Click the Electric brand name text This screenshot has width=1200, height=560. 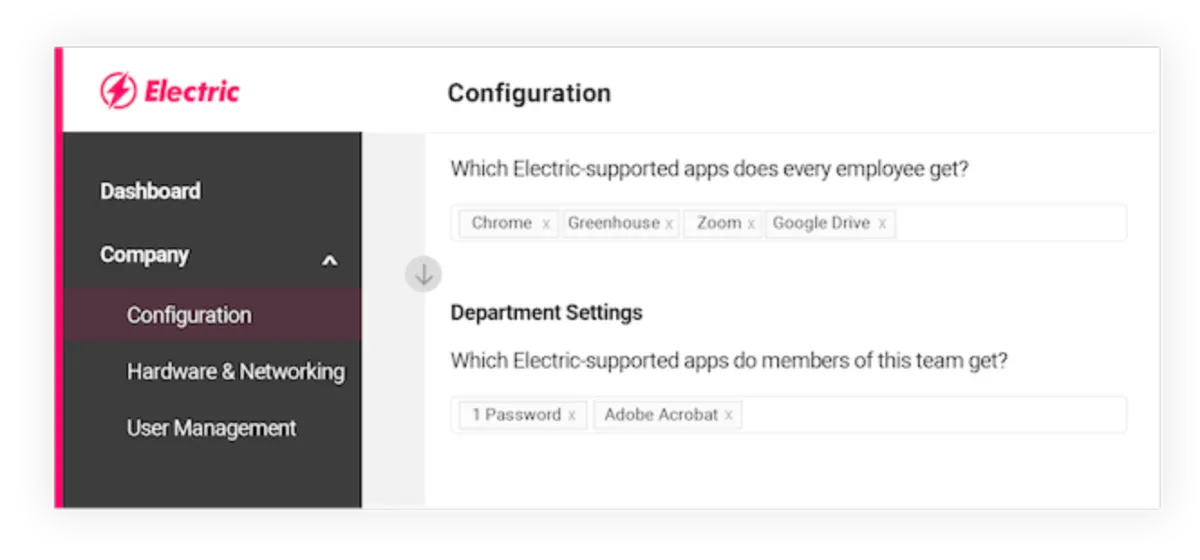click(191, 92)
